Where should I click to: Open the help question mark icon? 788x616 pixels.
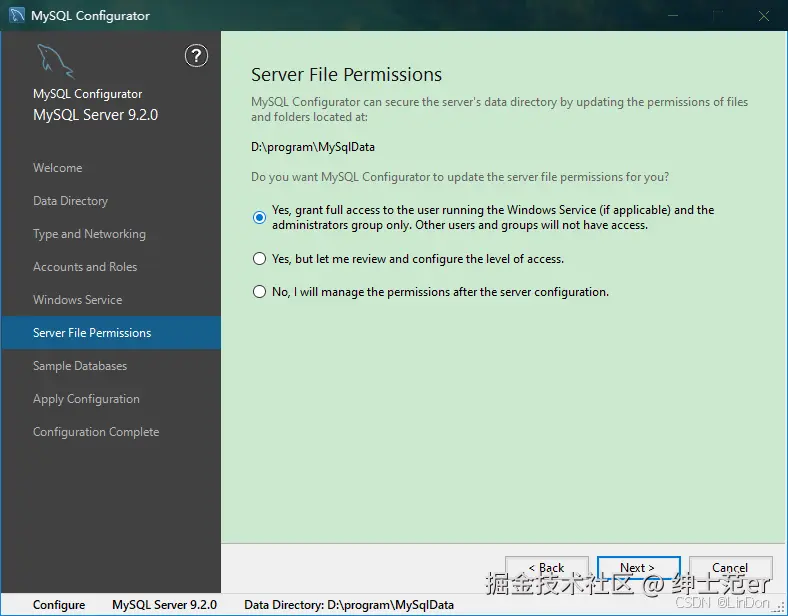click(x=196, y=56)
